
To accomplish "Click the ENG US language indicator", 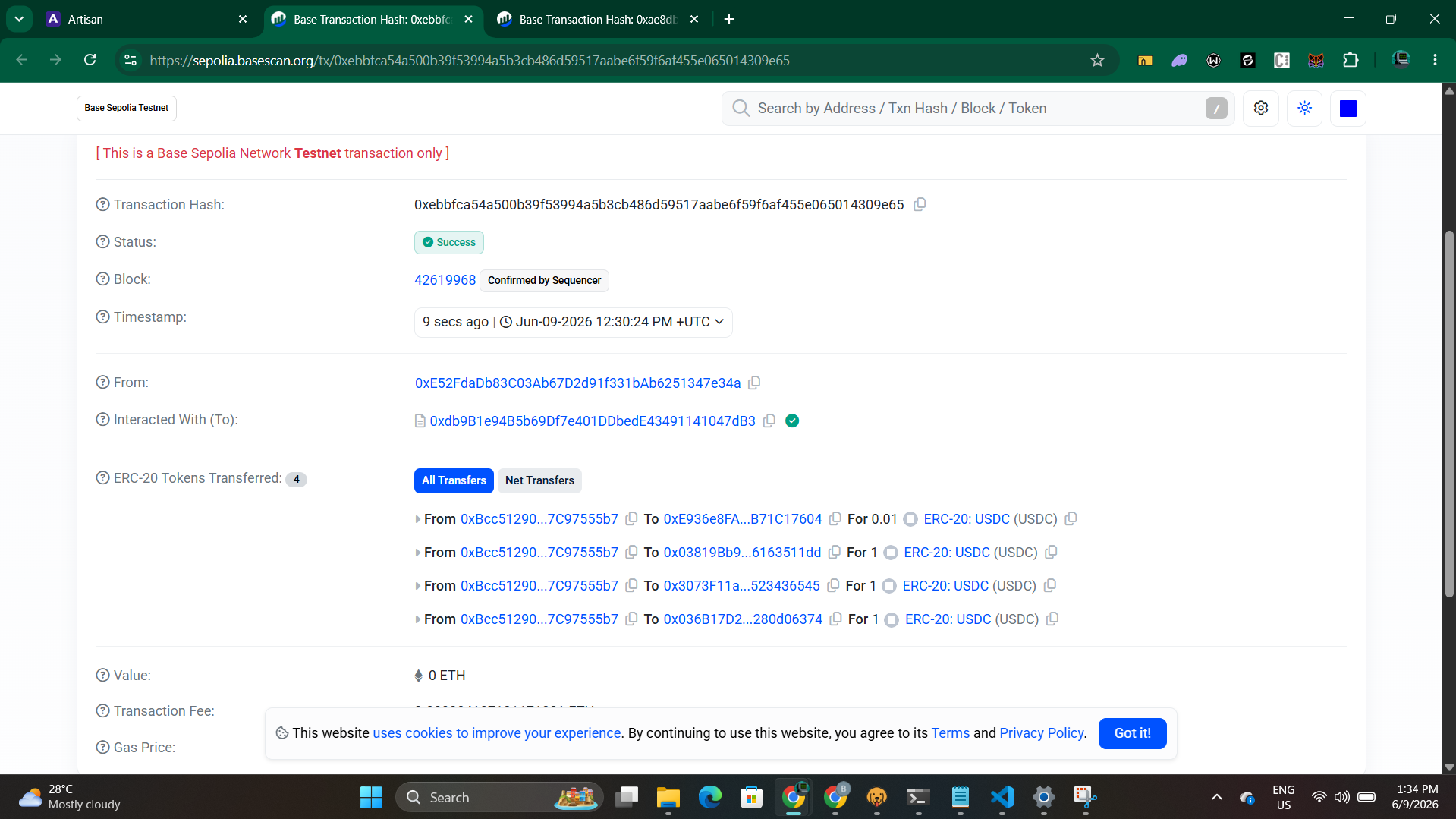I will click(x=1283, y=797).
